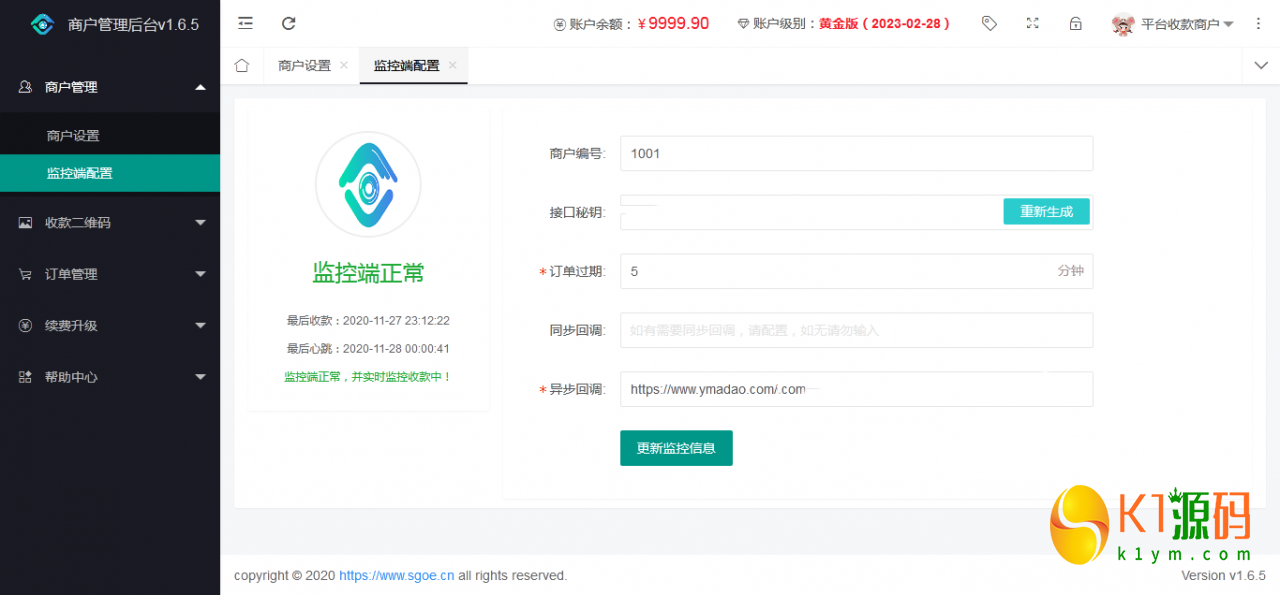Click the user avatar image
This screenshot has width=1280, height=595.
tap(1123, 24)
